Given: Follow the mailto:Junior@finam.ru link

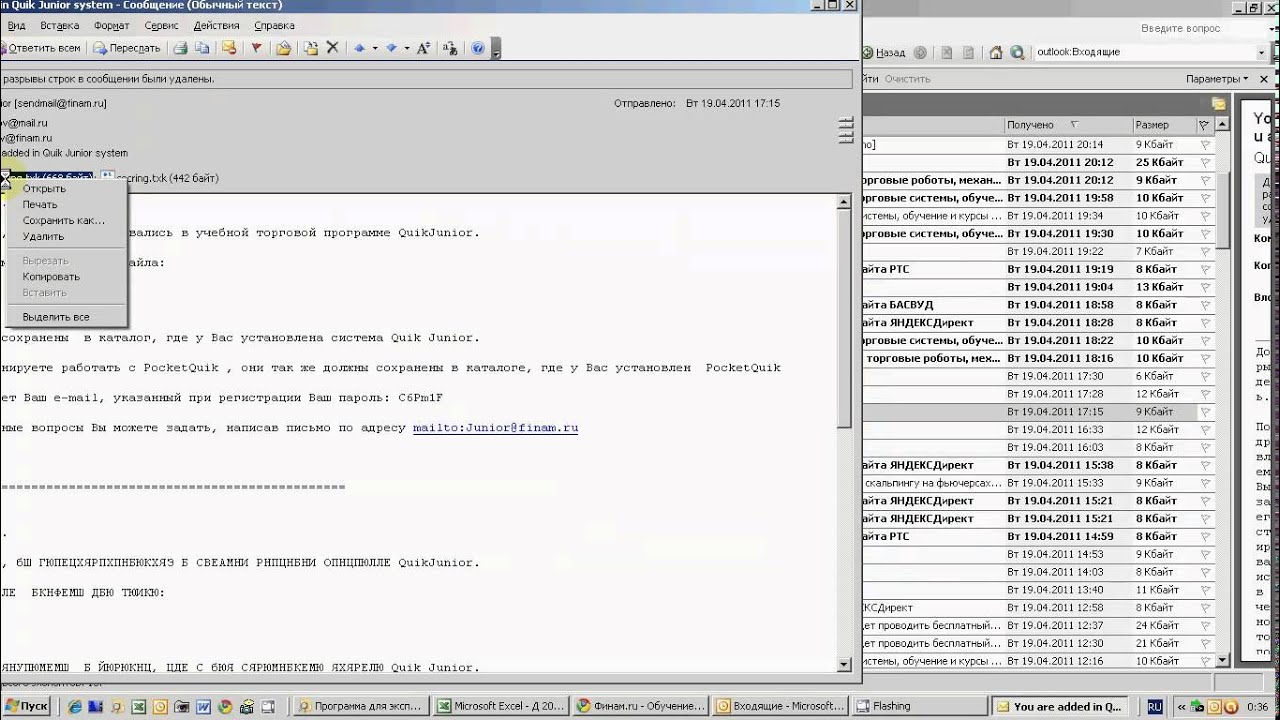Looking at the screenshot, I should click(496, 427).
